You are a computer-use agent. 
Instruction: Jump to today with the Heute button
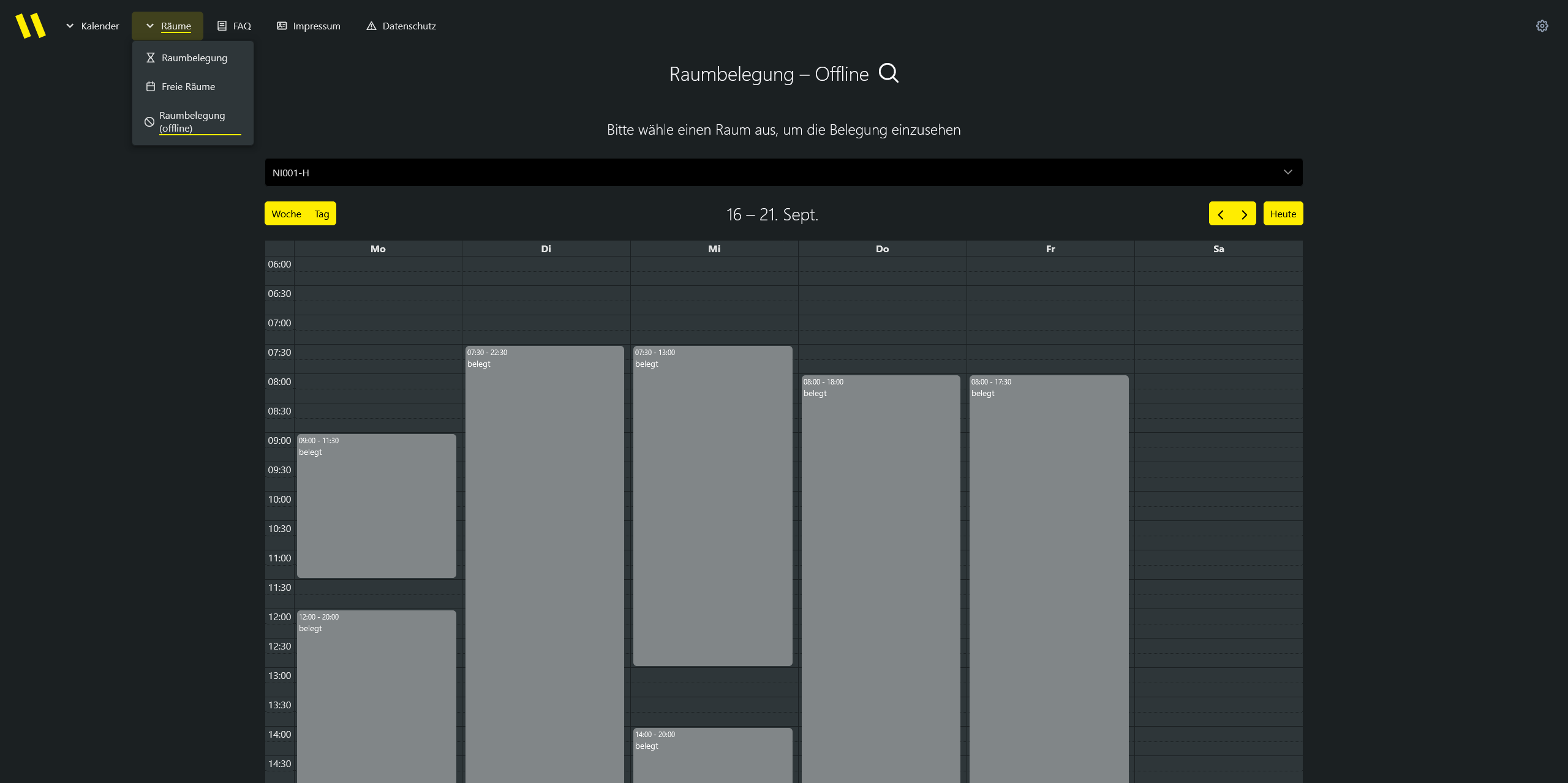(x=1283, y=214)
